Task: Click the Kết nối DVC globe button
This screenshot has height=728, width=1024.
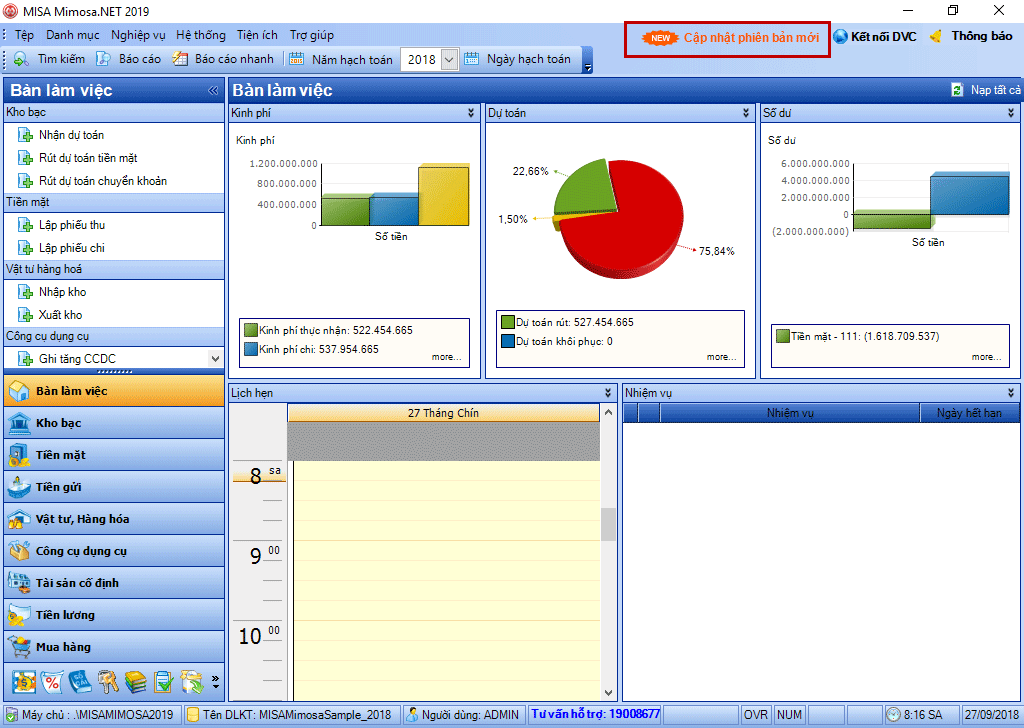Action: pos(875,37)
